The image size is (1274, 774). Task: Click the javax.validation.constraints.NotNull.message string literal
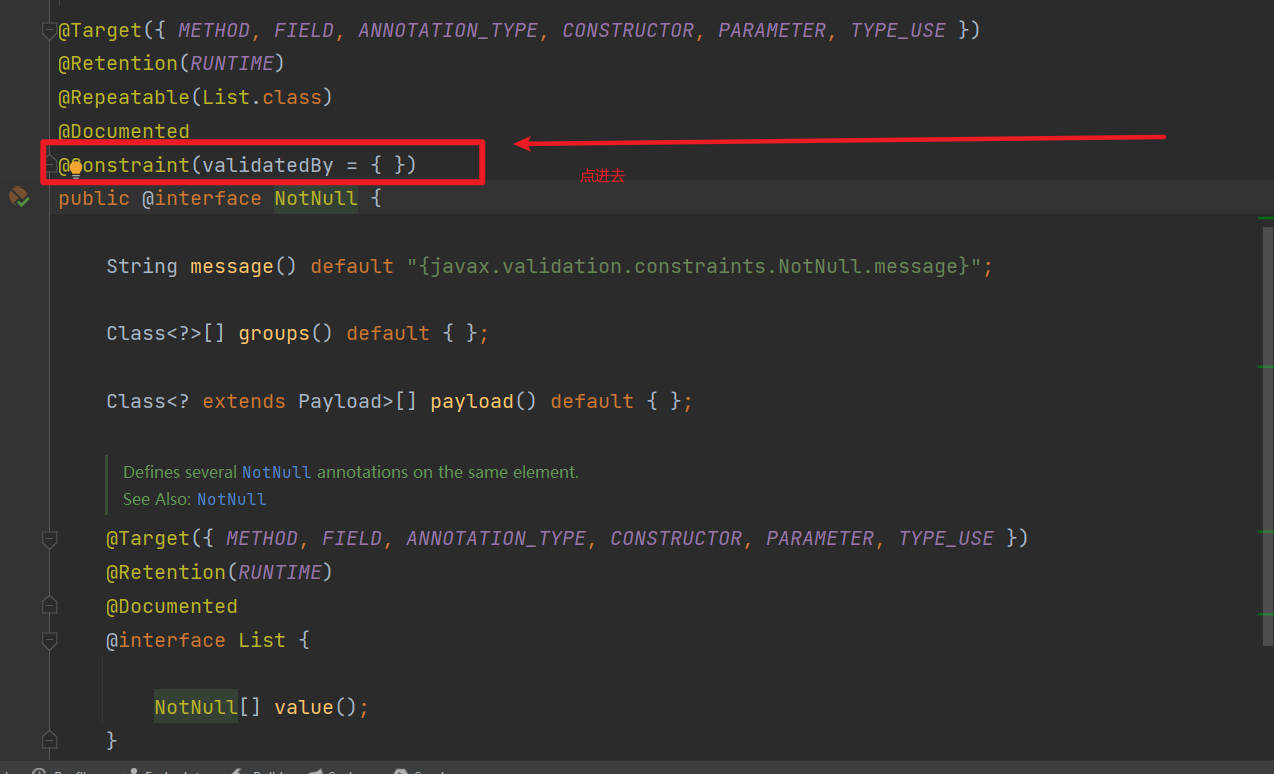tap(694, 266)
